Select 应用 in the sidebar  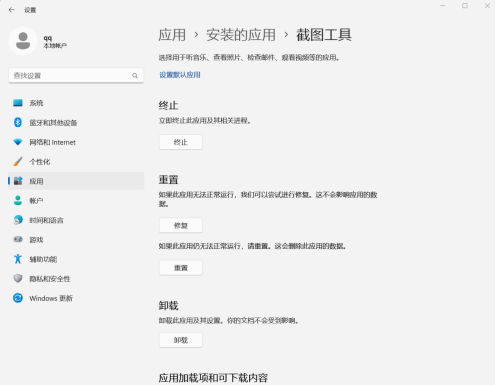tap(76, 181)
